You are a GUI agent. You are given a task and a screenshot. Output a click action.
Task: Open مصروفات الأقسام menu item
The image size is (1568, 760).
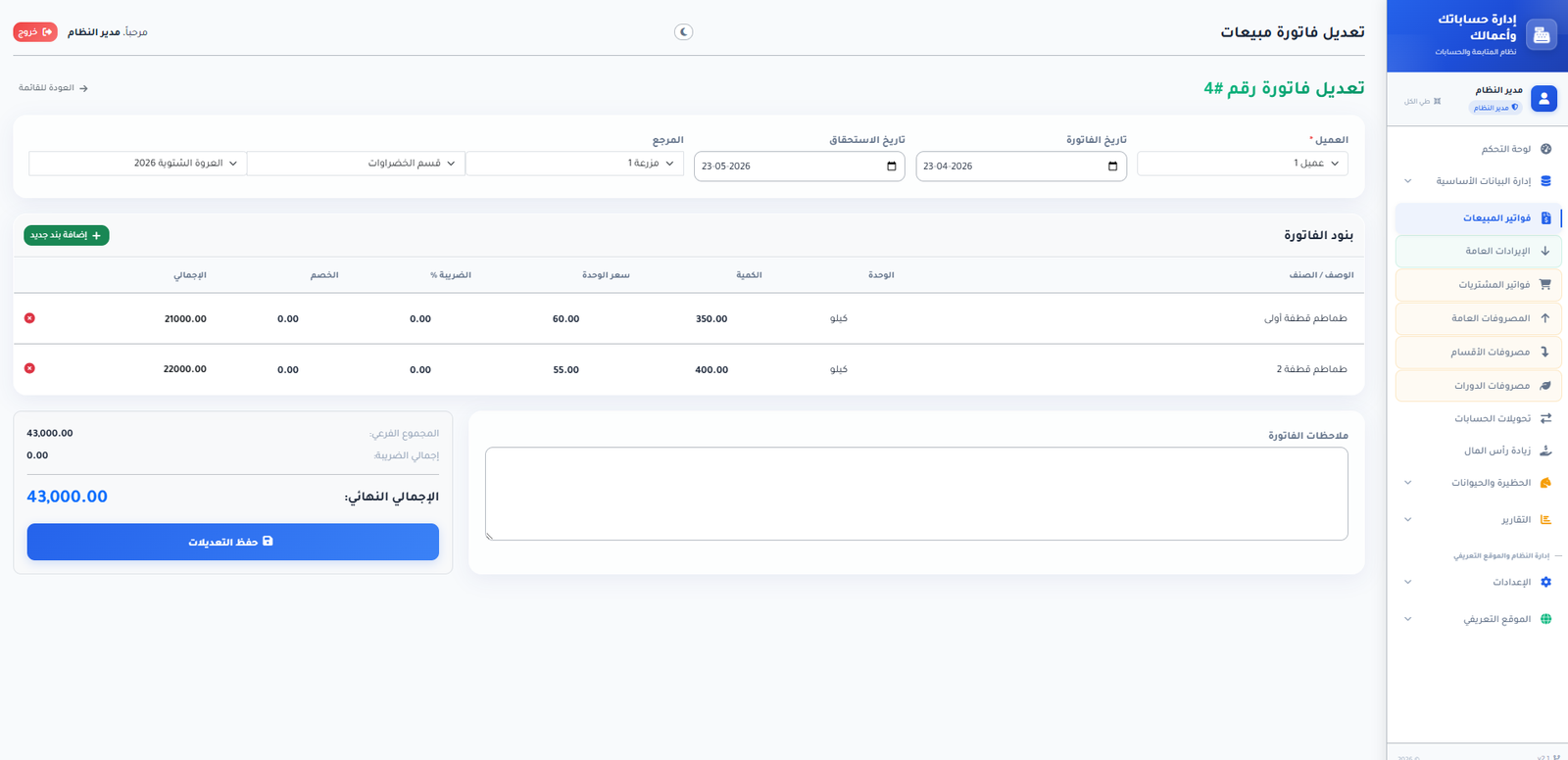(1478, 352)
